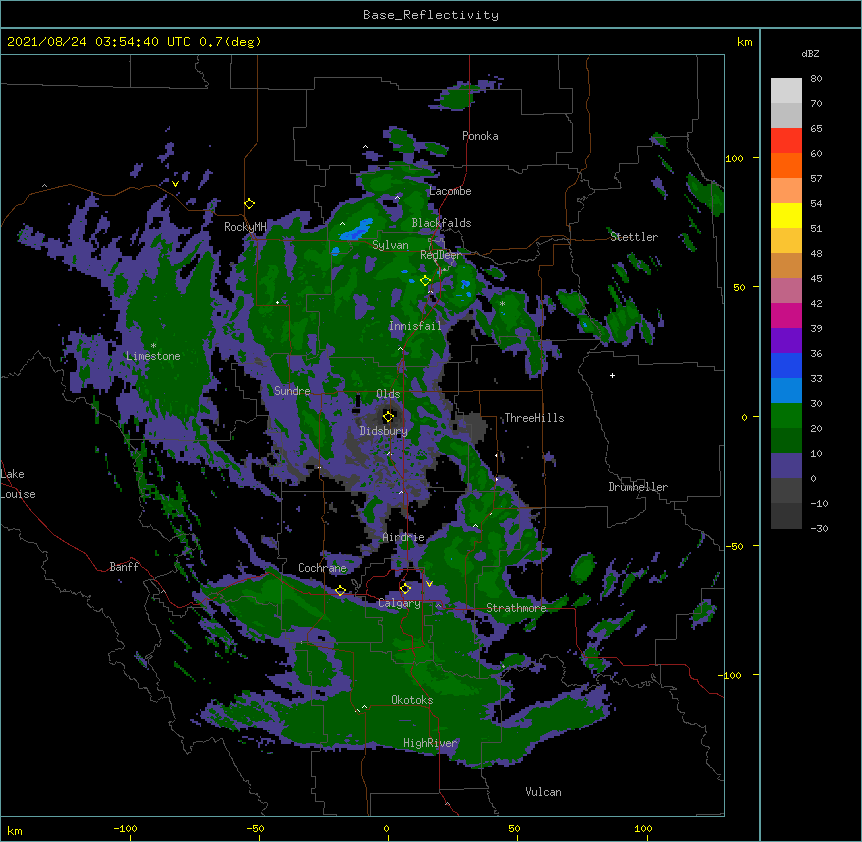Click the yellow diamond marker near RedDeer
The width and height of the screenshot is (862, 842).
point(425,280)
